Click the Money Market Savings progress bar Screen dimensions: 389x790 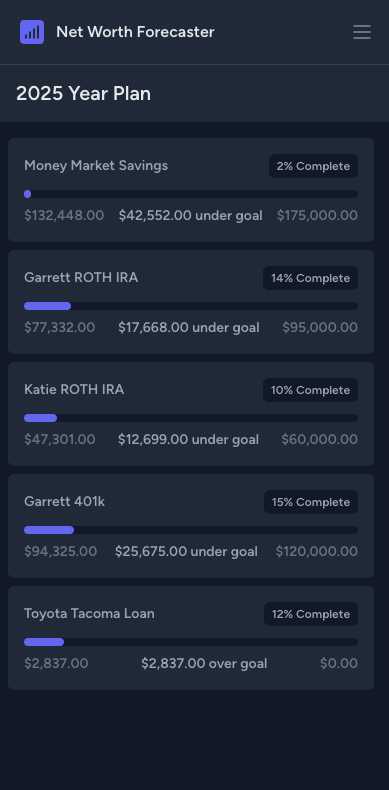click(x=191, y=194)
